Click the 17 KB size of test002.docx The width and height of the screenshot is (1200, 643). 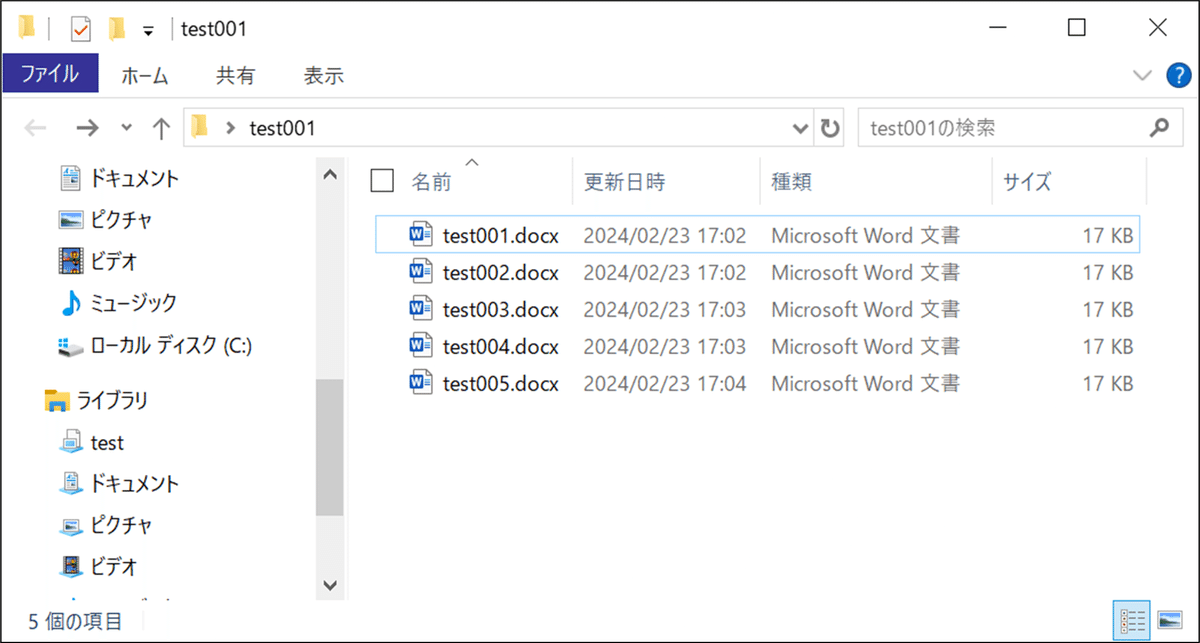click(x=1108, y=273)
